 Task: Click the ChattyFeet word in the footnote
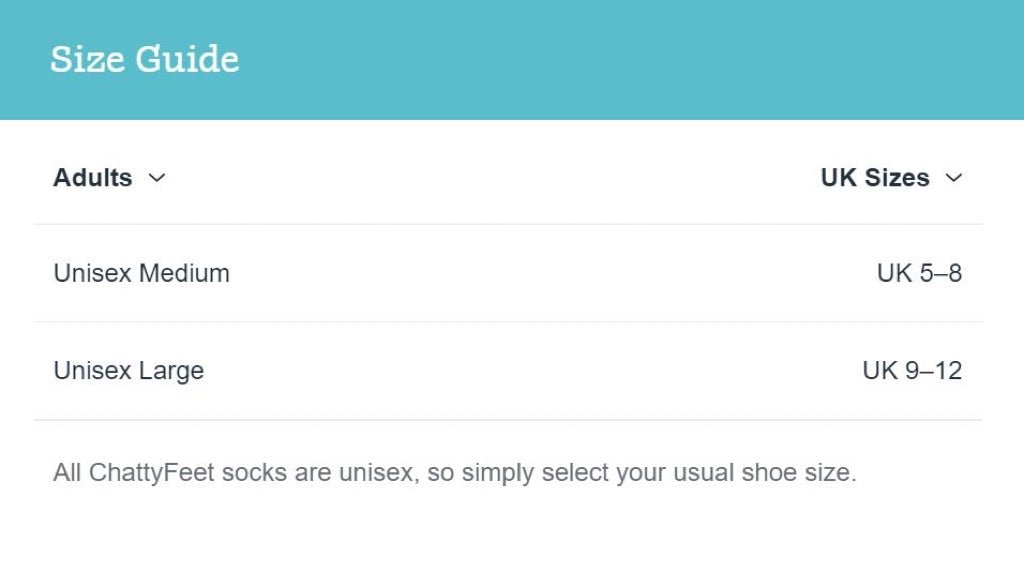click(152, 472)
